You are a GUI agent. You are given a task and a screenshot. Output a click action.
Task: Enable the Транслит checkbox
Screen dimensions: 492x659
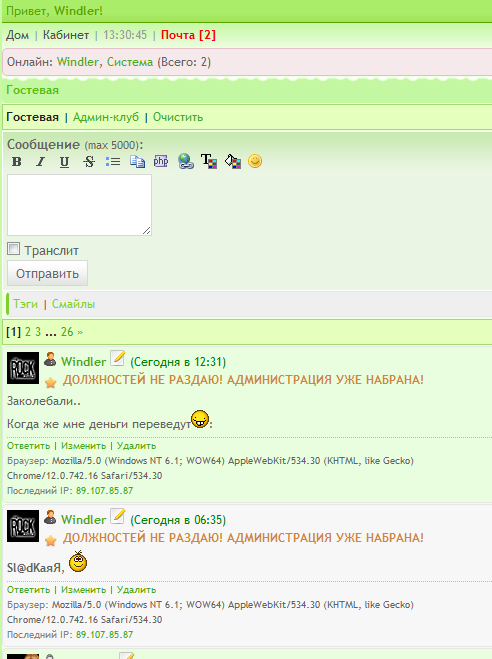click(13, 249)
